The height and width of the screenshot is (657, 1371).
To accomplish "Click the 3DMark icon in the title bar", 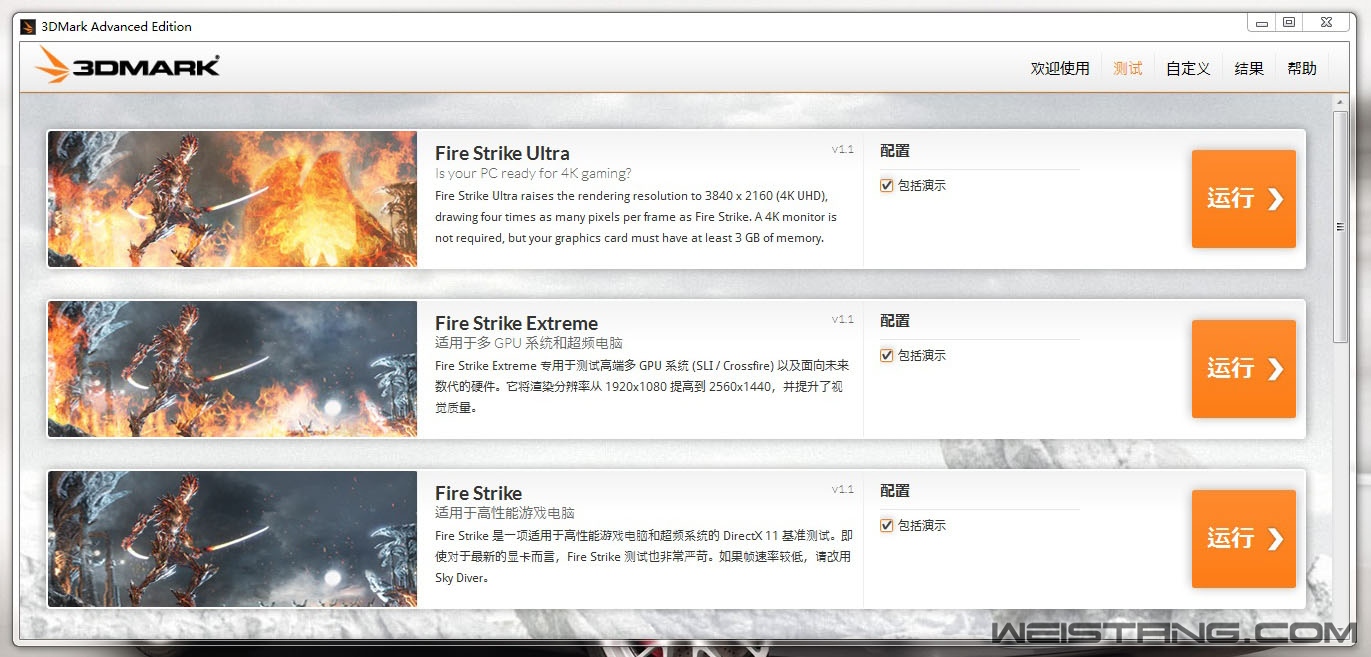I will [x=28, y=26].
